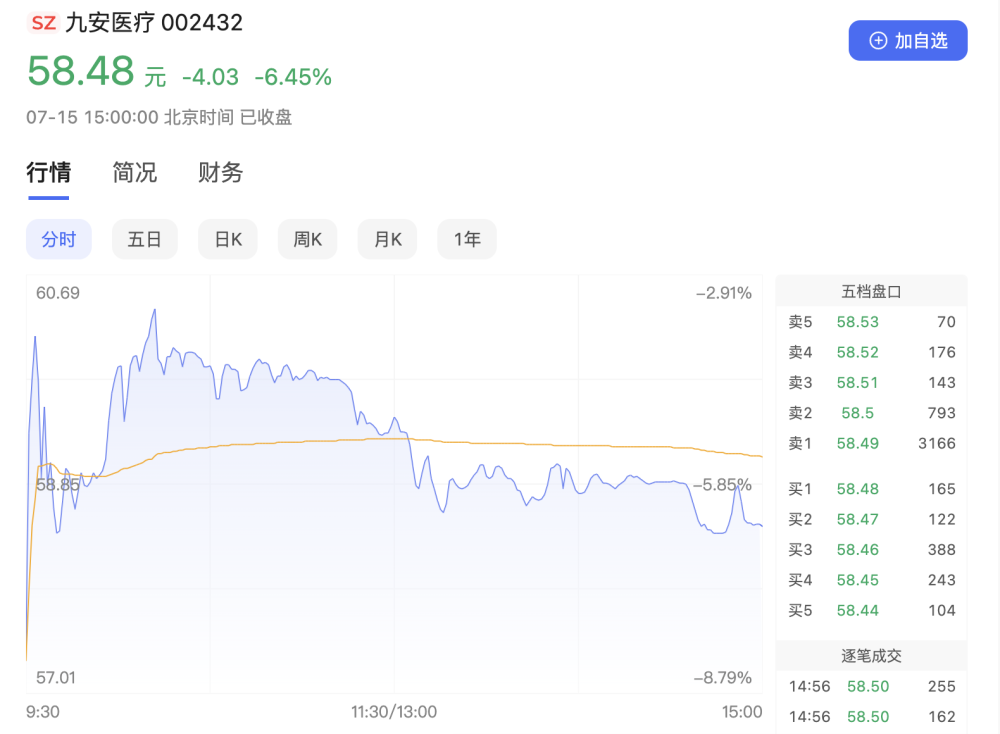Select the 日K chart period
The image size is (1000, 734).
tap(228, 239)
